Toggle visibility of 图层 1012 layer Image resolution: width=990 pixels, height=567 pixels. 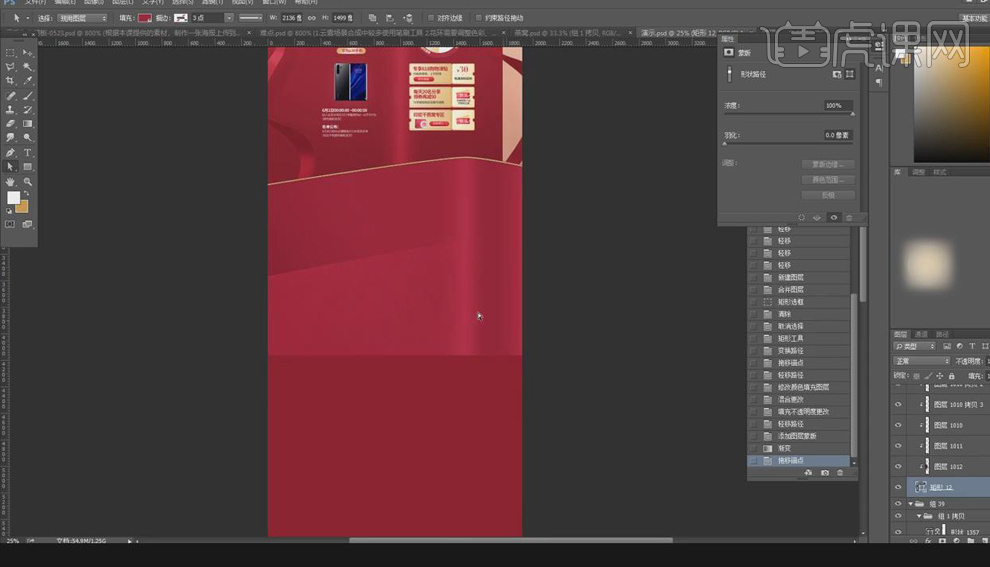click(x=898, y=466)
